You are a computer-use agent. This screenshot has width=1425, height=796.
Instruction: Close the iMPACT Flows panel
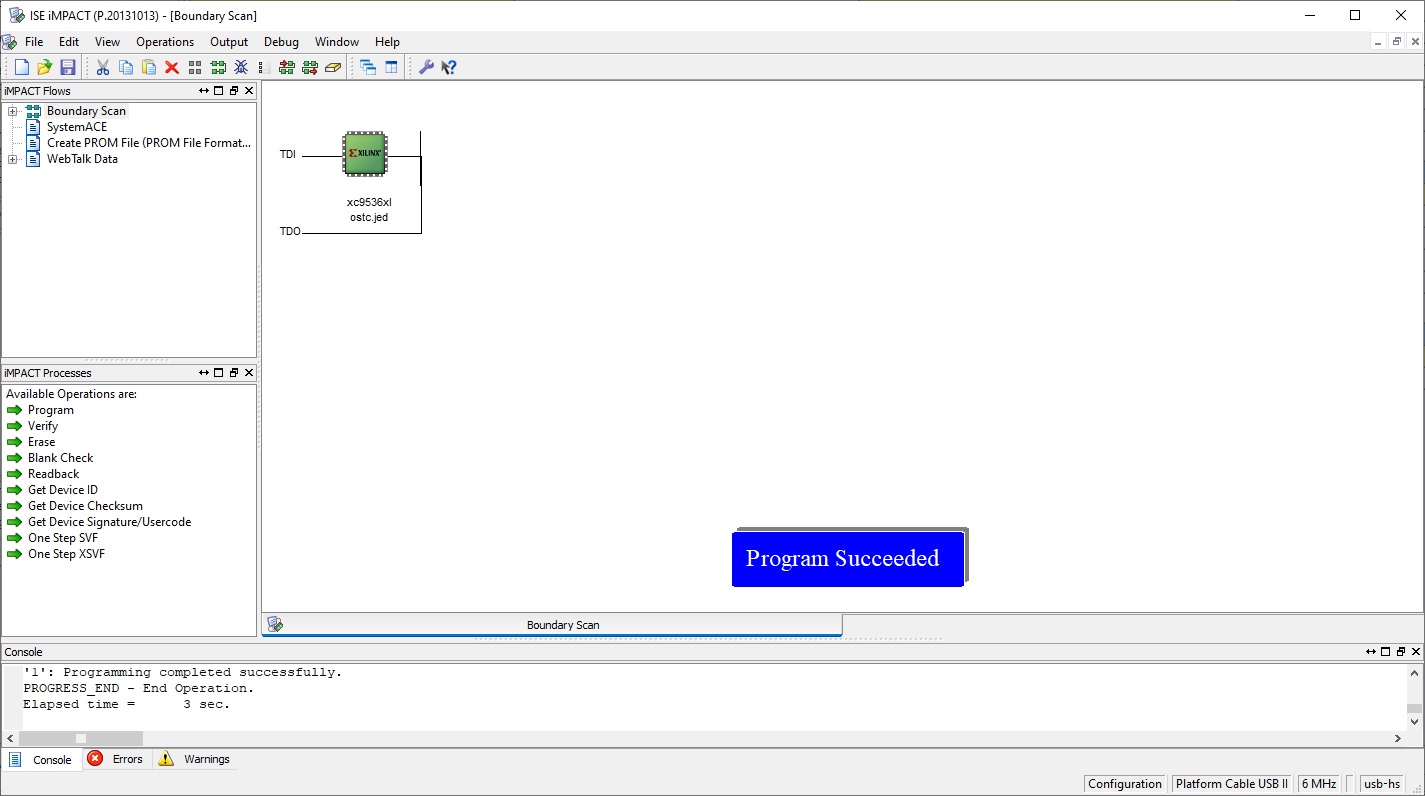tap(249, 91)
